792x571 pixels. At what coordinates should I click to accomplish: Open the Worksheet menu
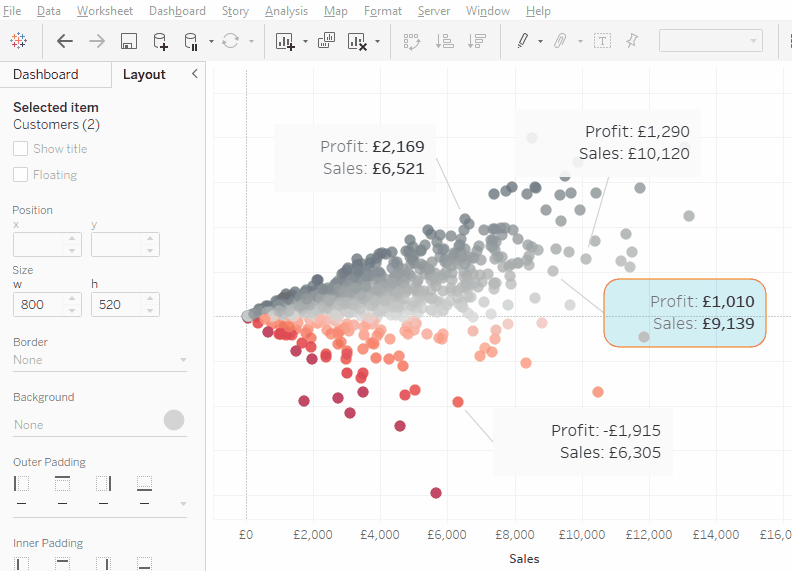[x=104, y=11]
